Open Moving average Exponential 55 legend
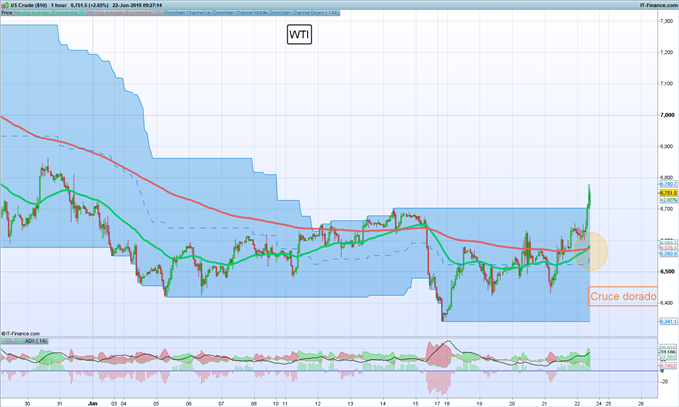The image size is (679, 407). (50, 13)
